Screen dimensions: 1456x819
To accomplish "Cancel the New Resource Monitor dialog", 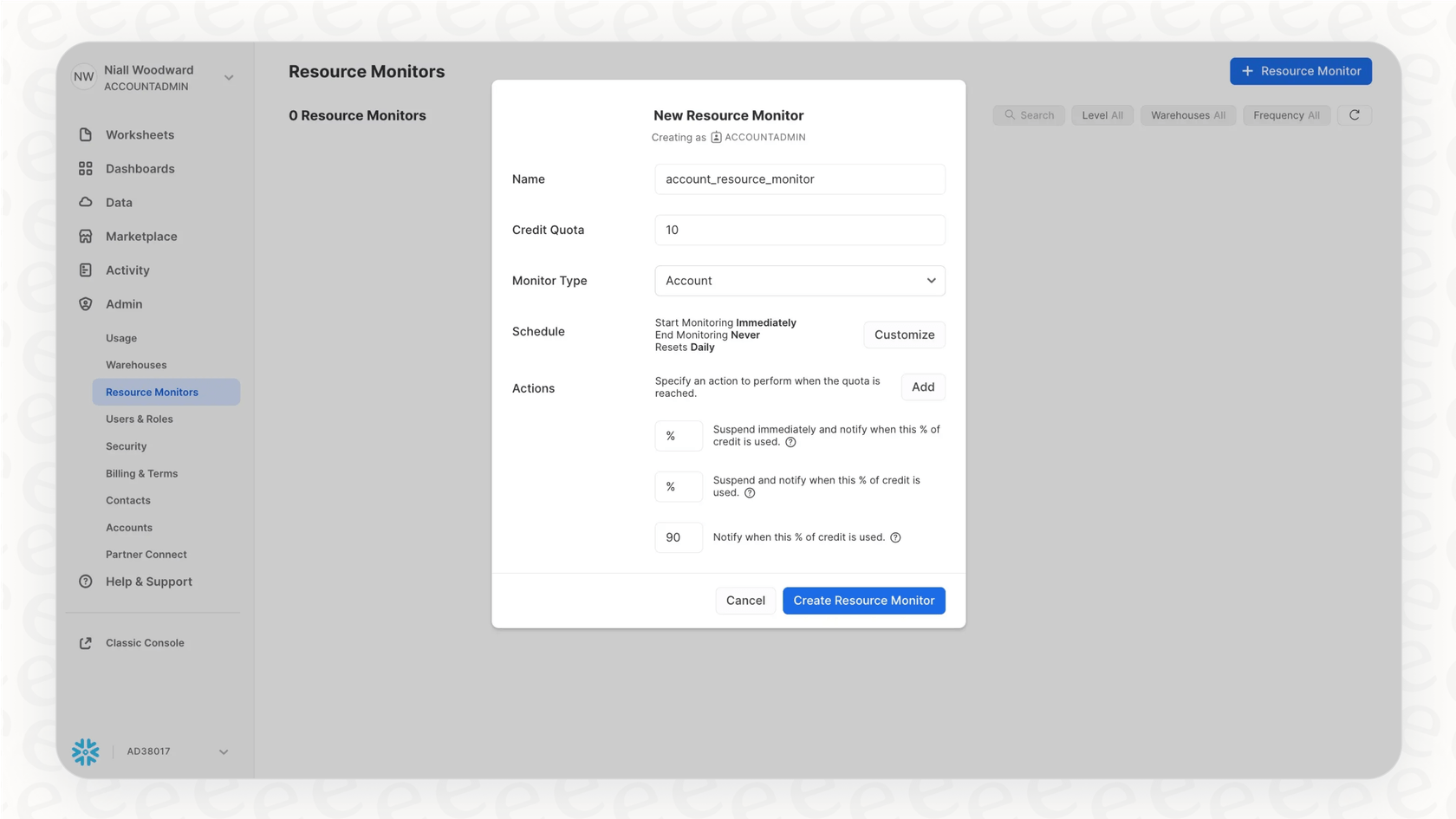I will (x=744, y=600).
